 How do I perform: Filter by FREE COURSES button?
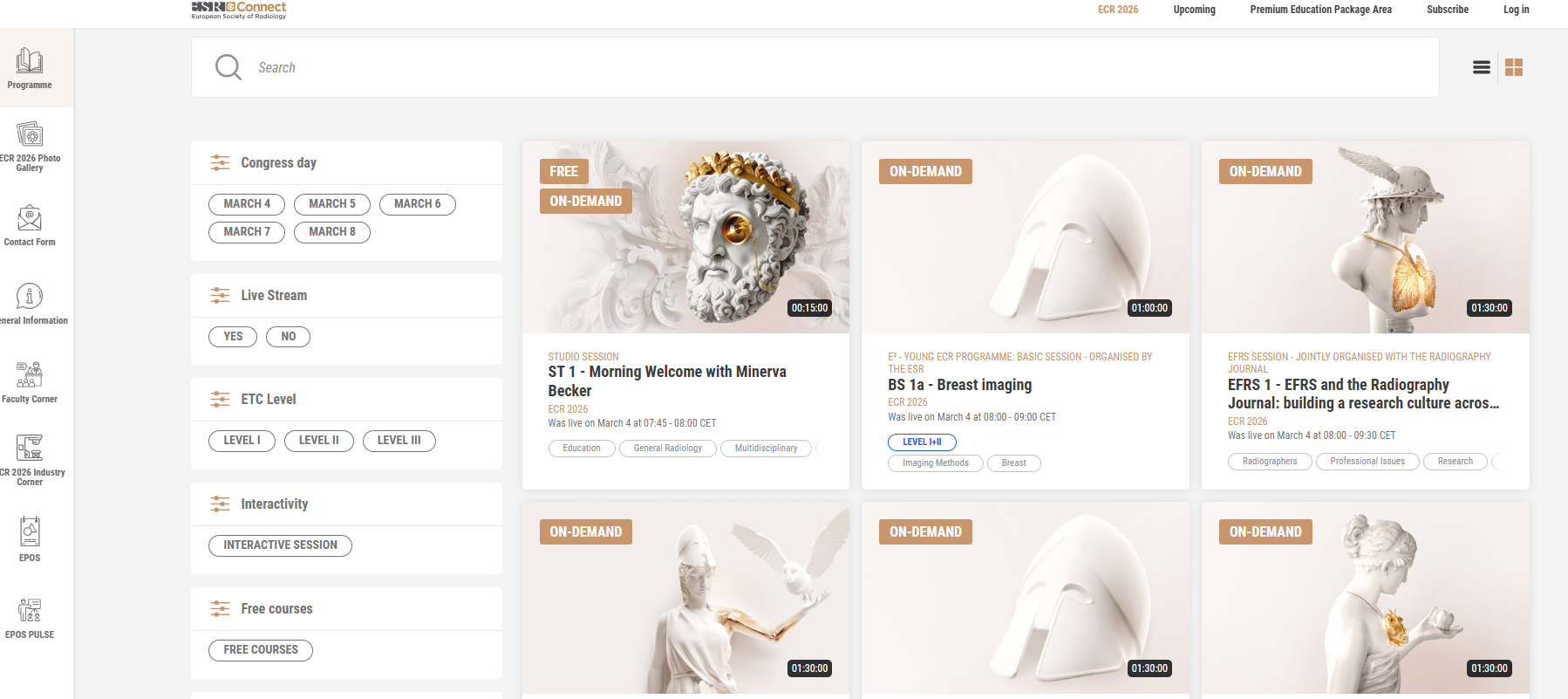tap(261, 650)
